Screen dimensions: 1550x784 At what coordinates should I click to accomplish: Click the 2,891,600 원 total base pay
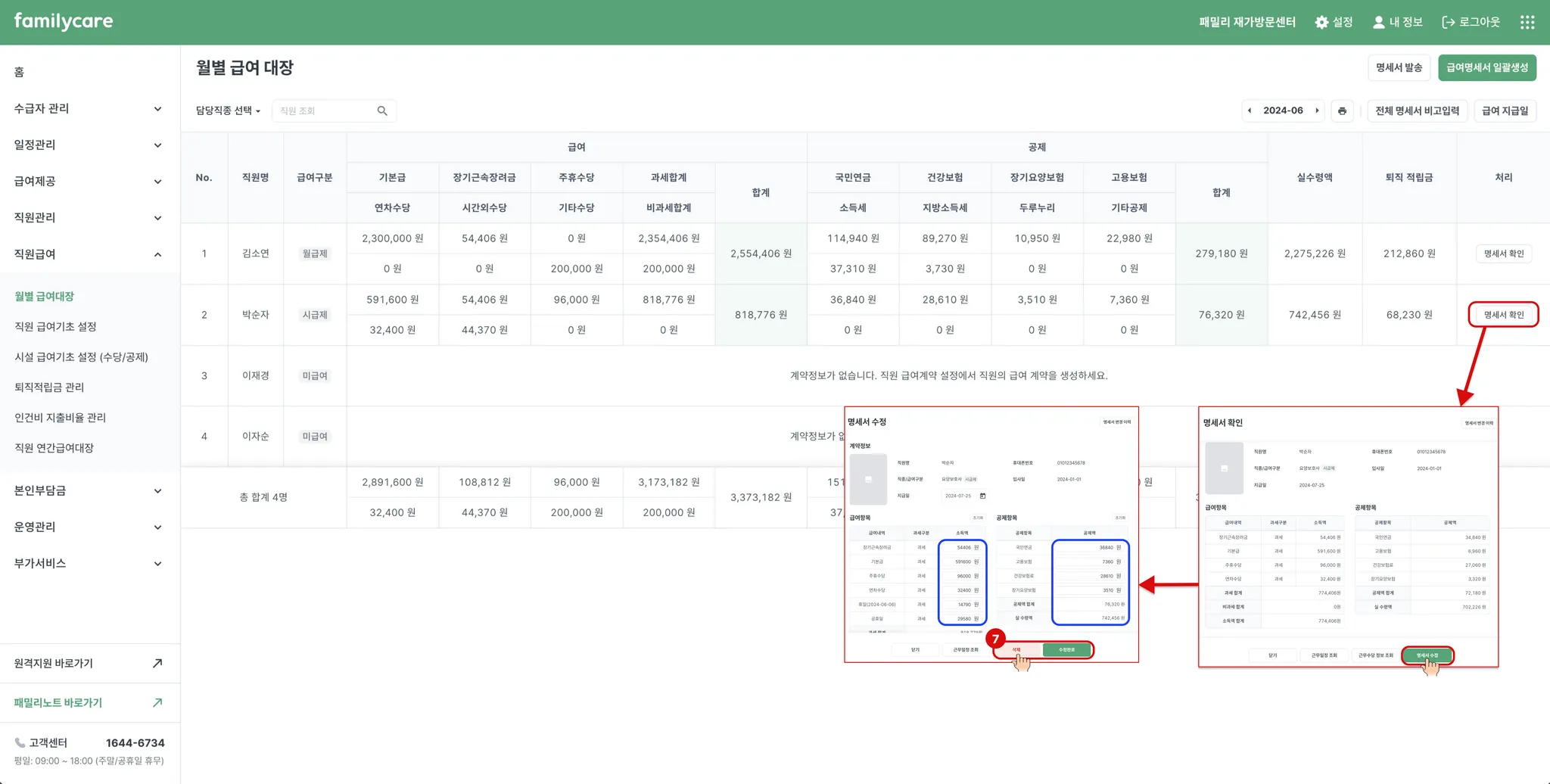pos(393,482)
